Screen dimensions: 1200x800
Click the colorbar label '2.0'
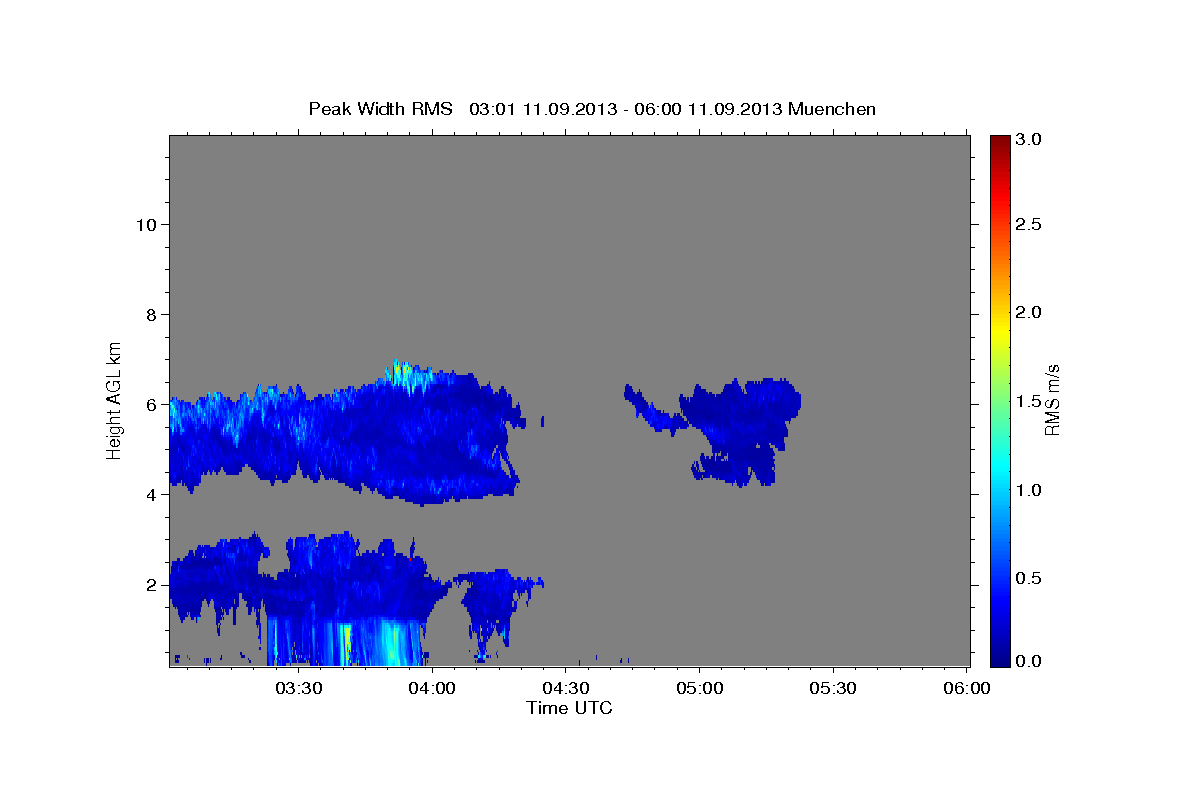point(1028,312)
